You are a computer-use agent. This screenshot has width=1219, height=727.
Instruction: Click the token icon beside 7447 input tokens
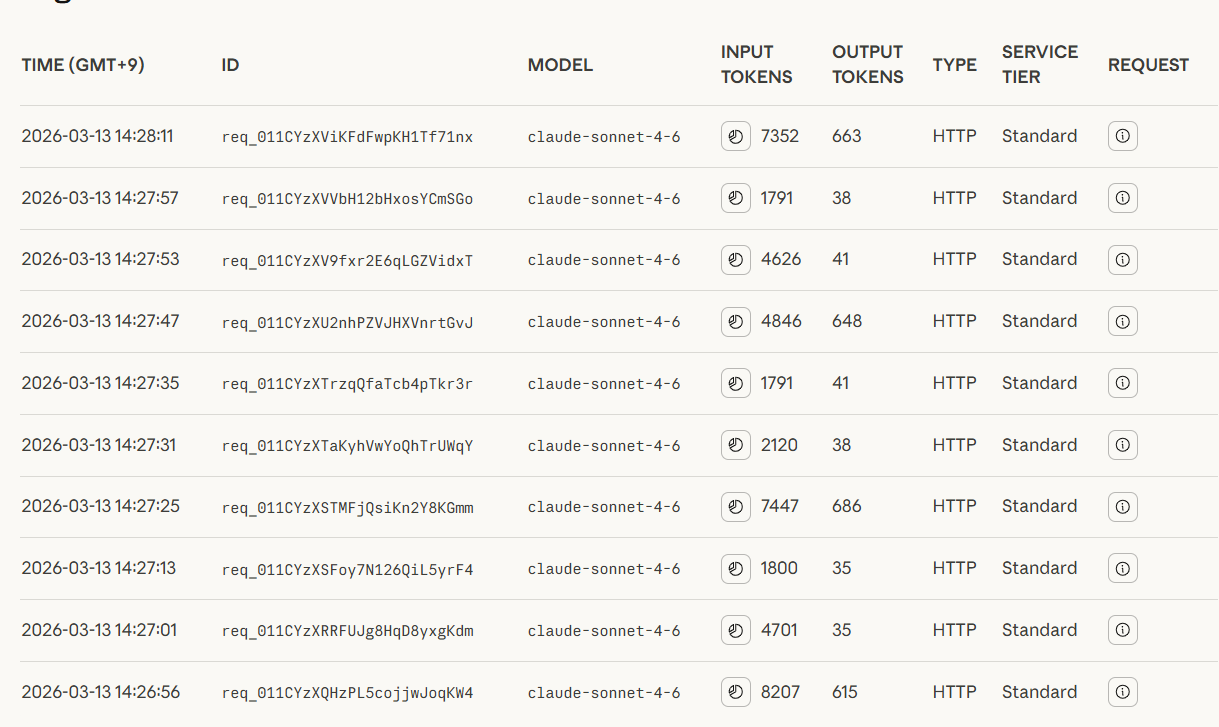click(x=736, y=507)
